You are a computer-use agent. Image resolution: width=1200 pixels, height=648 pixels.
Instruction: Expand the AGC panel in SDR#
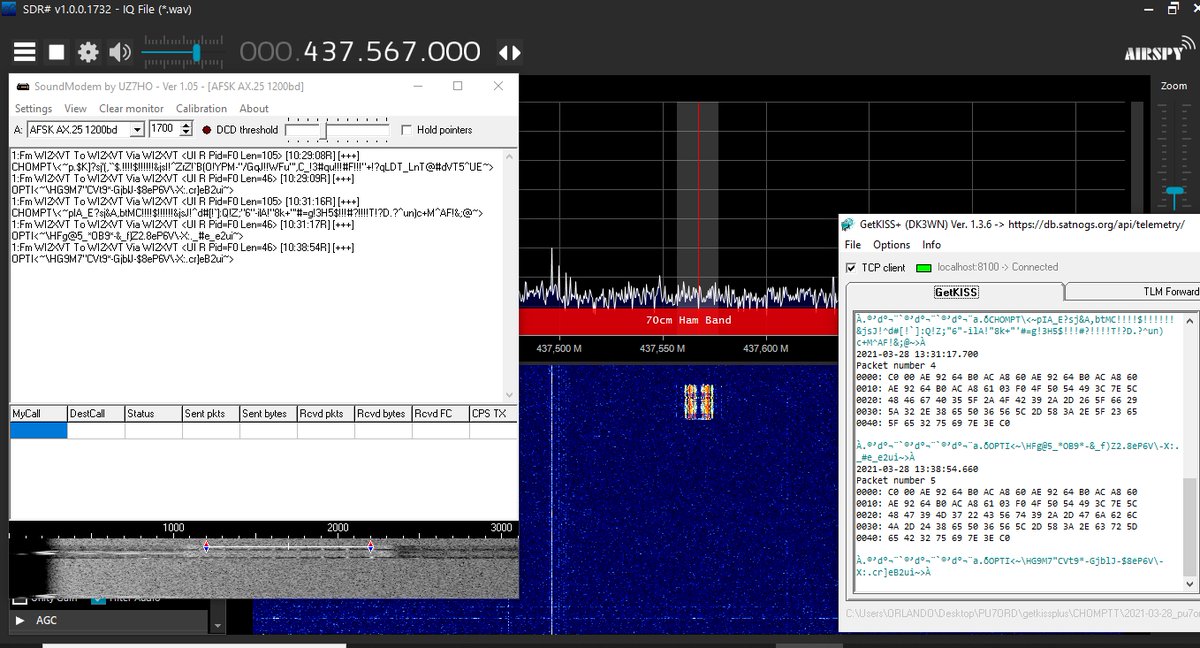(21, 620)
